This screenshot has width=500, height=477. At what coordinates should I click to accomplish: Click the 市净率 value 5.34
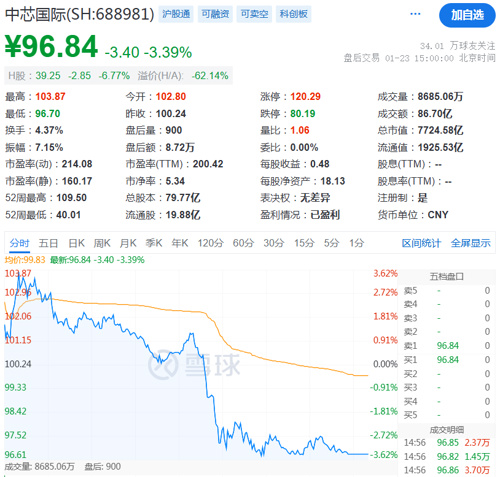click(175, 181)
